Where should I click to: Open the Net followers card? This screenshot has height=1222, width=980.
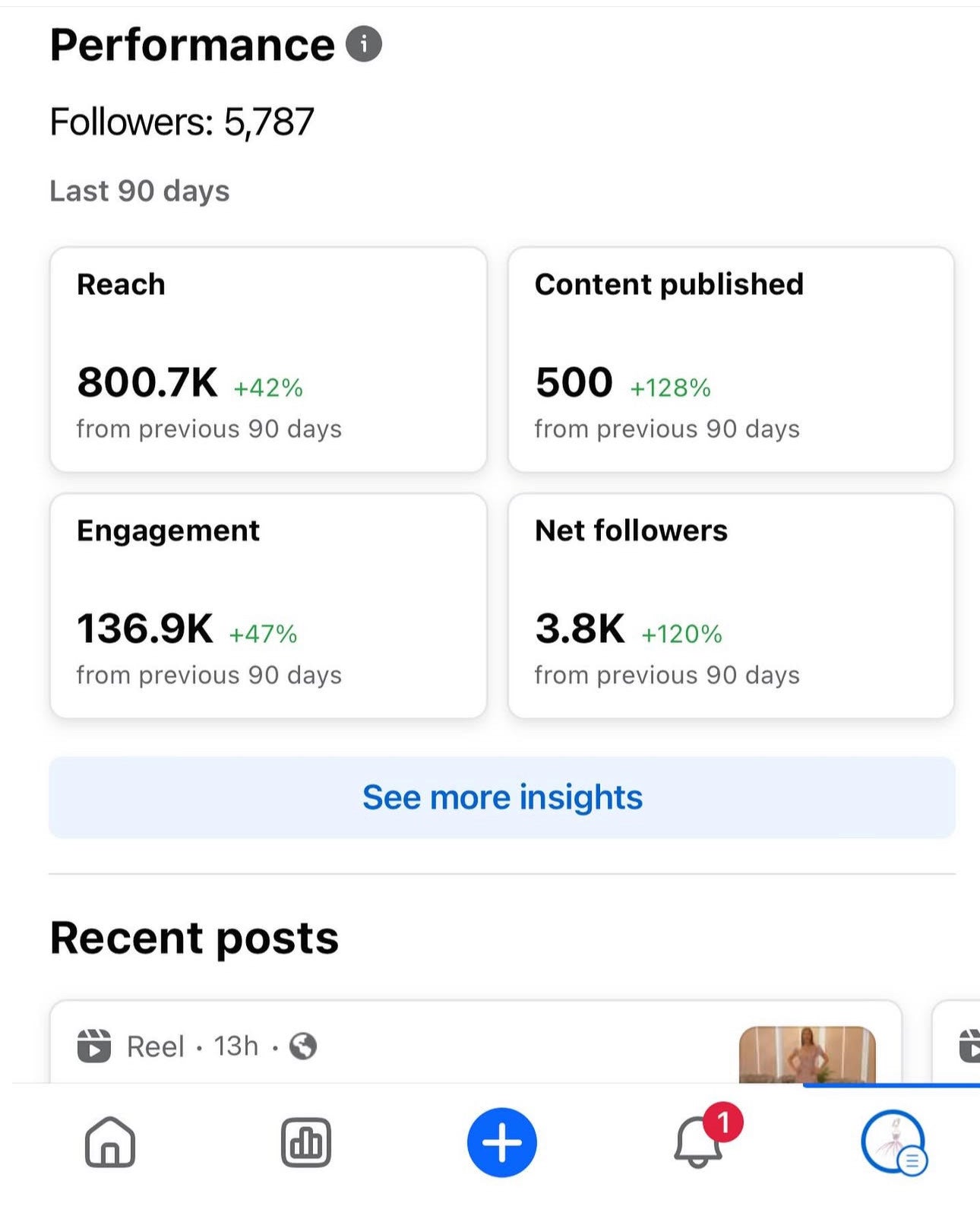coord(730,606)
